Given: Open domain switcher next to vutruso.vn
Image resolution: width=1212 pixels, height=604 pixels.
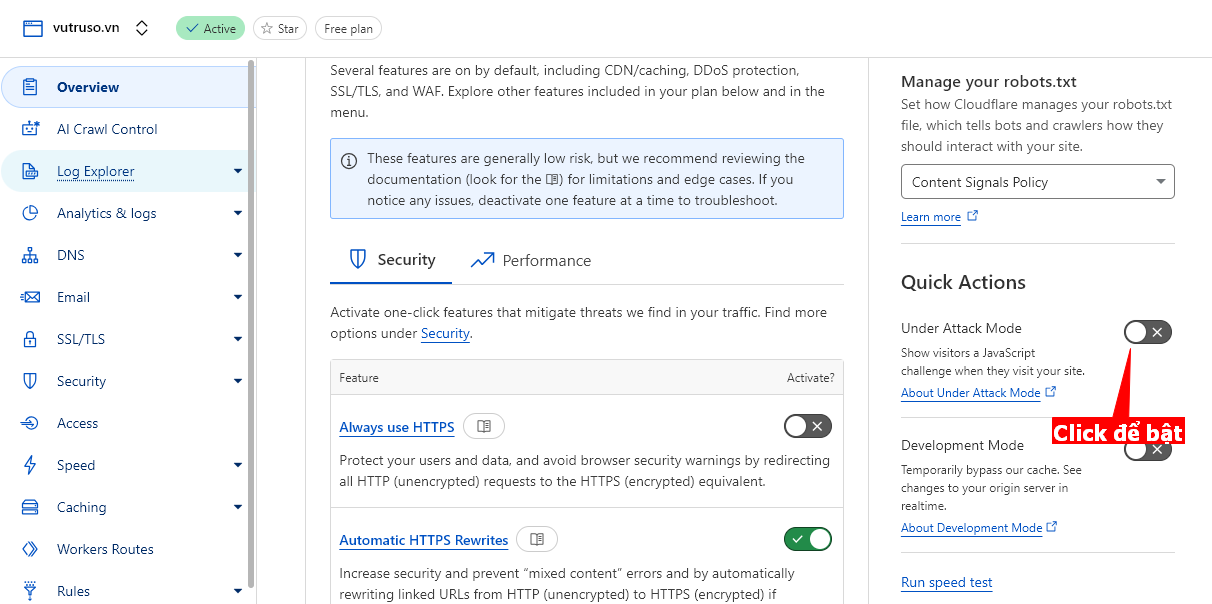Looking at the screenshot, I should pyautogui.click(x=142, y=28).
